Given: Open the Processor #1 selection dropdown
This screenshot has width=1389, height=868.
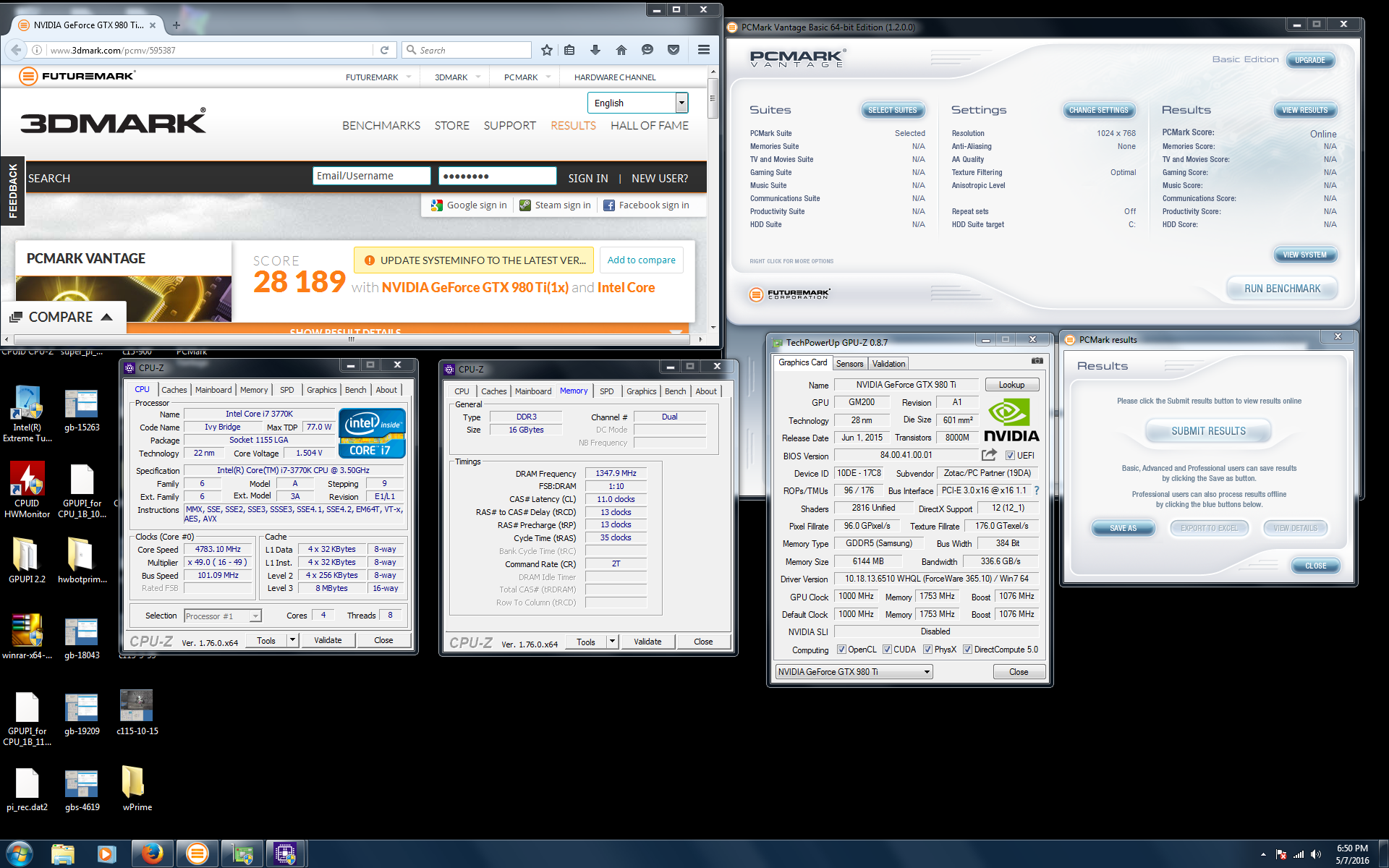Looking at the screenshot, I should 223,616.
